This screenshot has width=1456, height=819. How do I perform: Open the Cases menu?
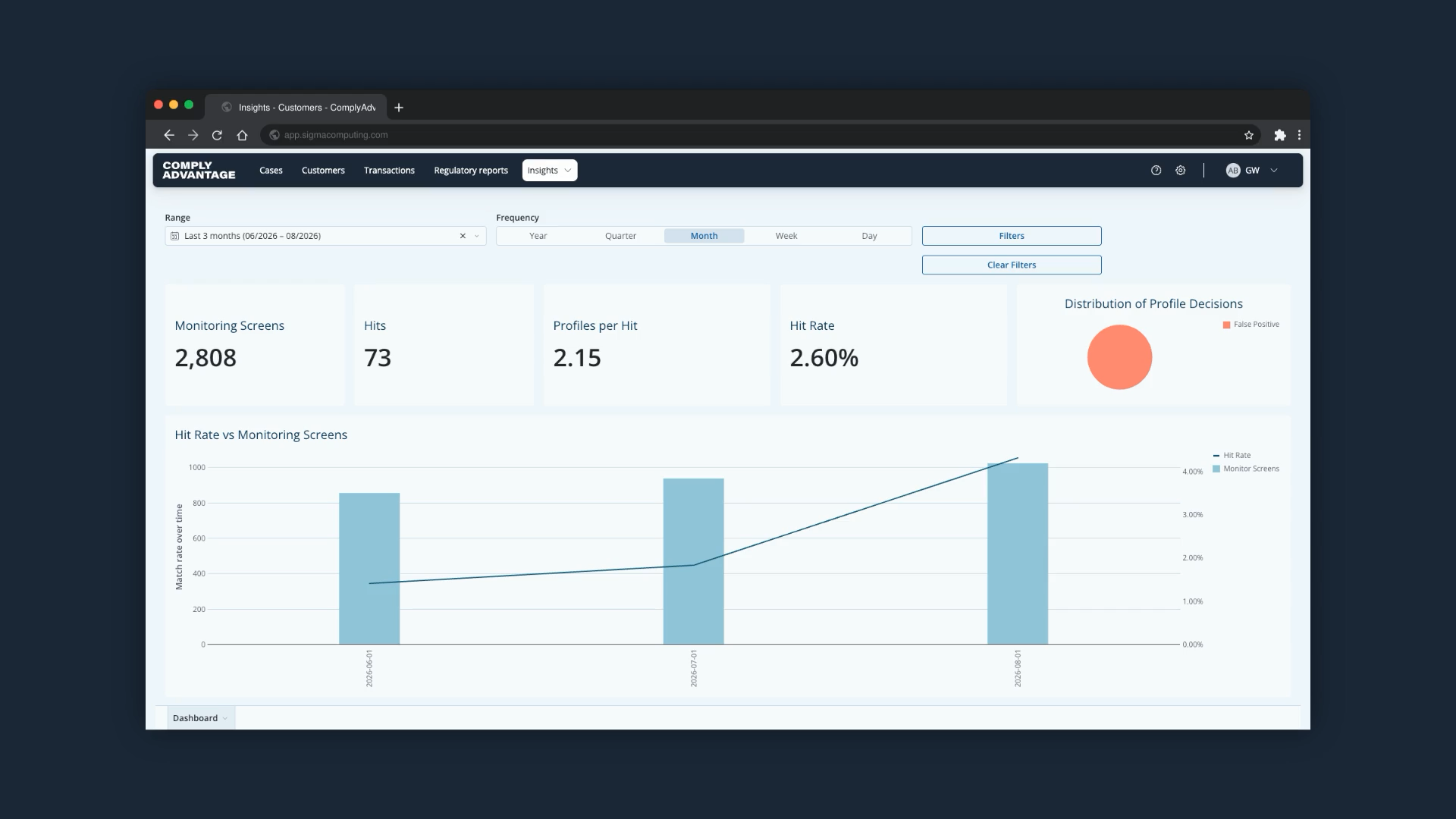[271, 171]
